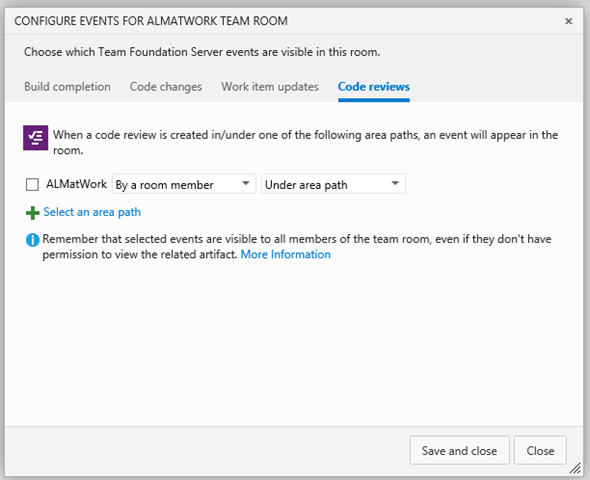
Task: Select the Code reviews tab
Action: [x=374, y=87]
